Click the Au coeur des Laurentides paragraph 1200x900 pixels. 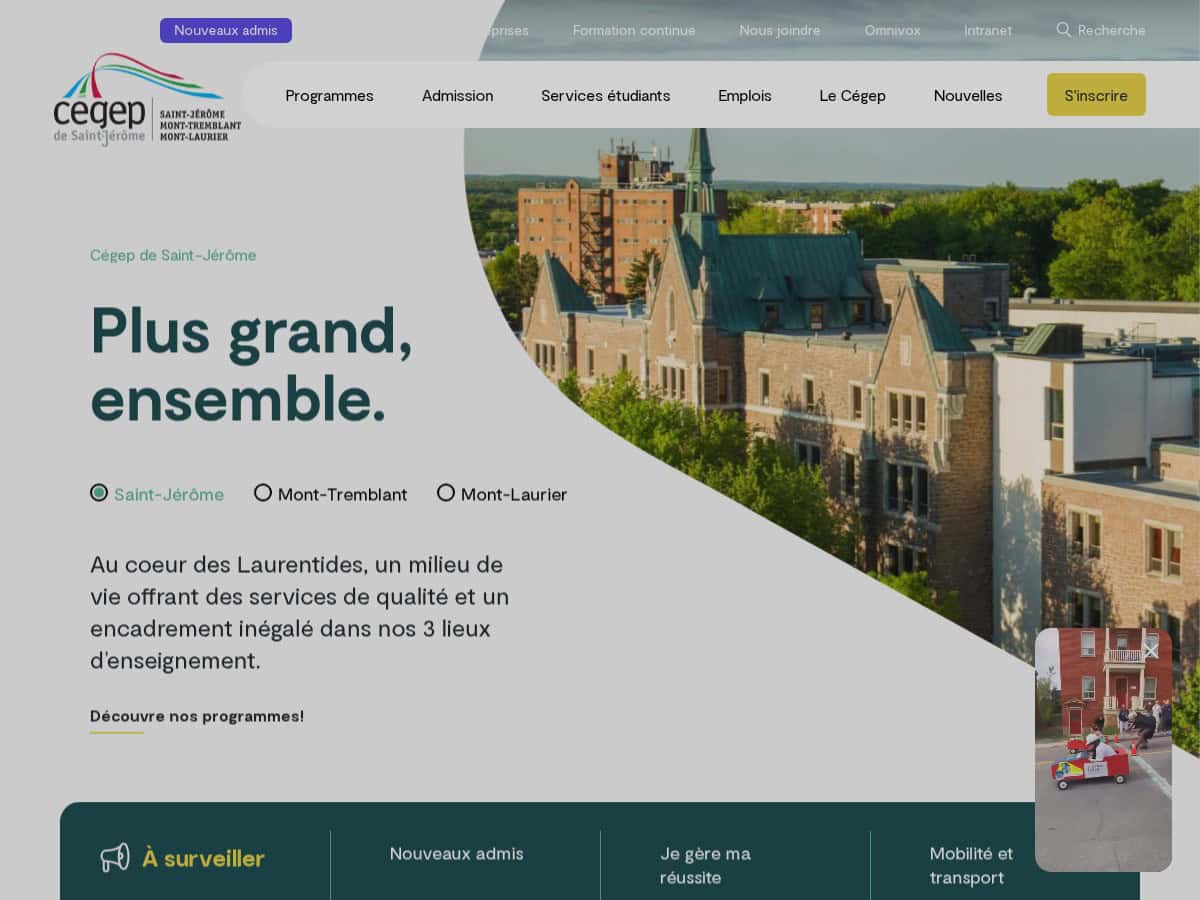click(300, 613)
